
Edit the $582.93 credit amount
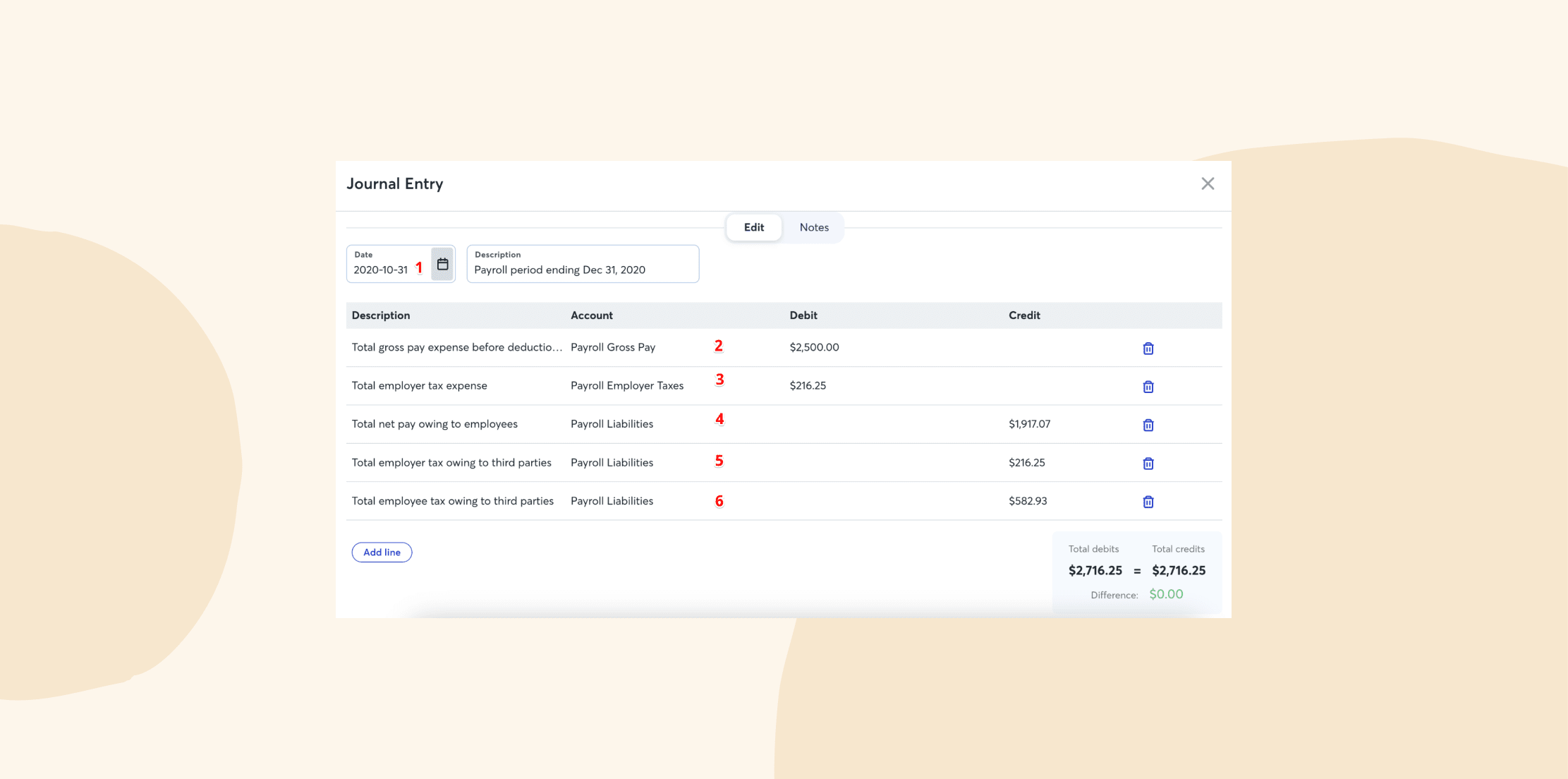tap(1027, 501)
